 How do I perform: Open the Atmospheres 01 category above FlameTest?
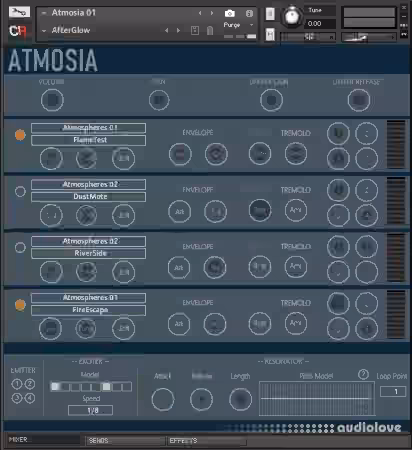coord(88,128)
